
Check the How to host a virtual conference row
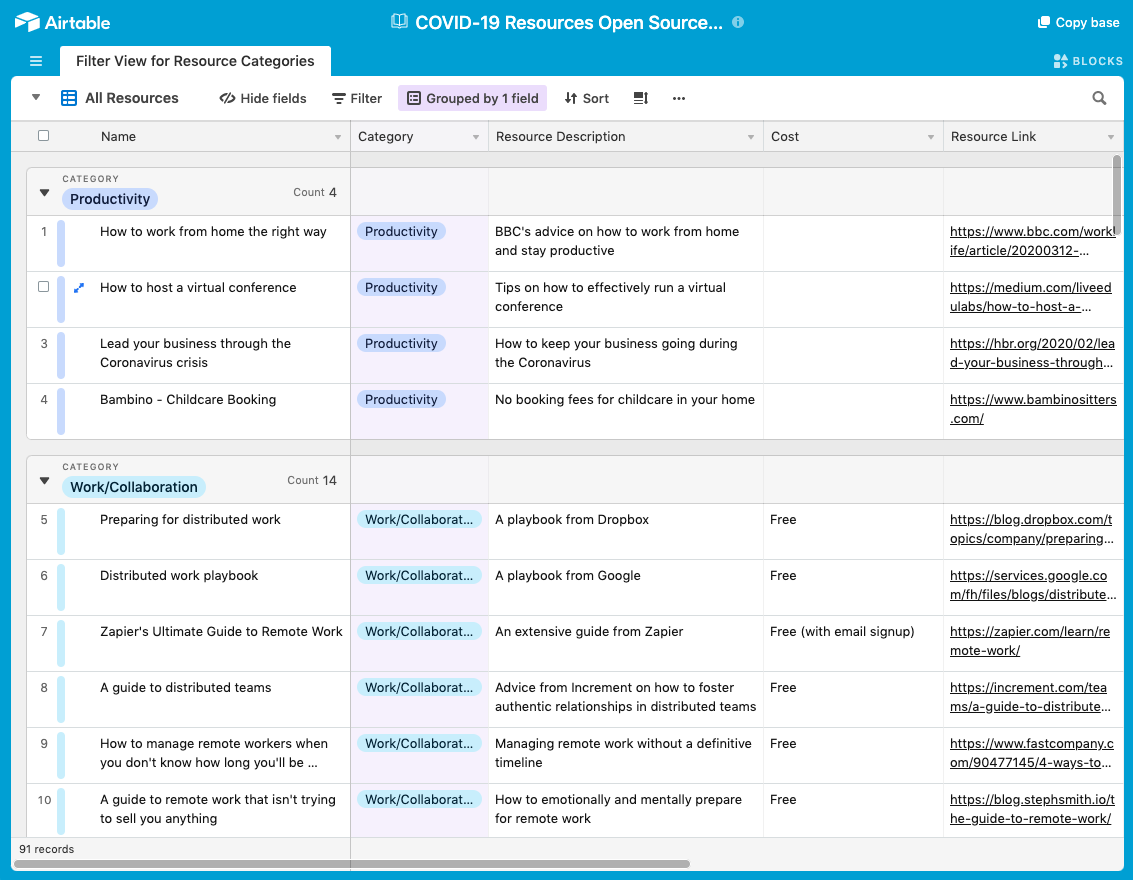tap(43, 287)
